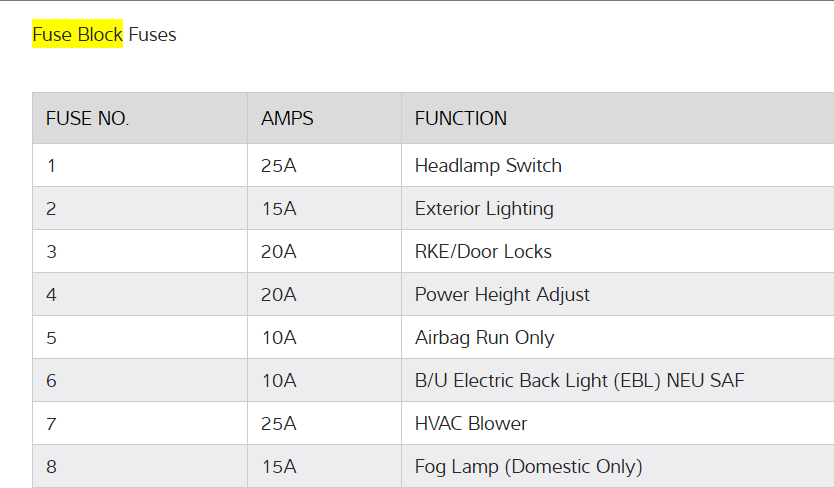Click the 25A rating for HVAC Blower
The width and height of the screenshot is (834, 488).
pos(279,424)
